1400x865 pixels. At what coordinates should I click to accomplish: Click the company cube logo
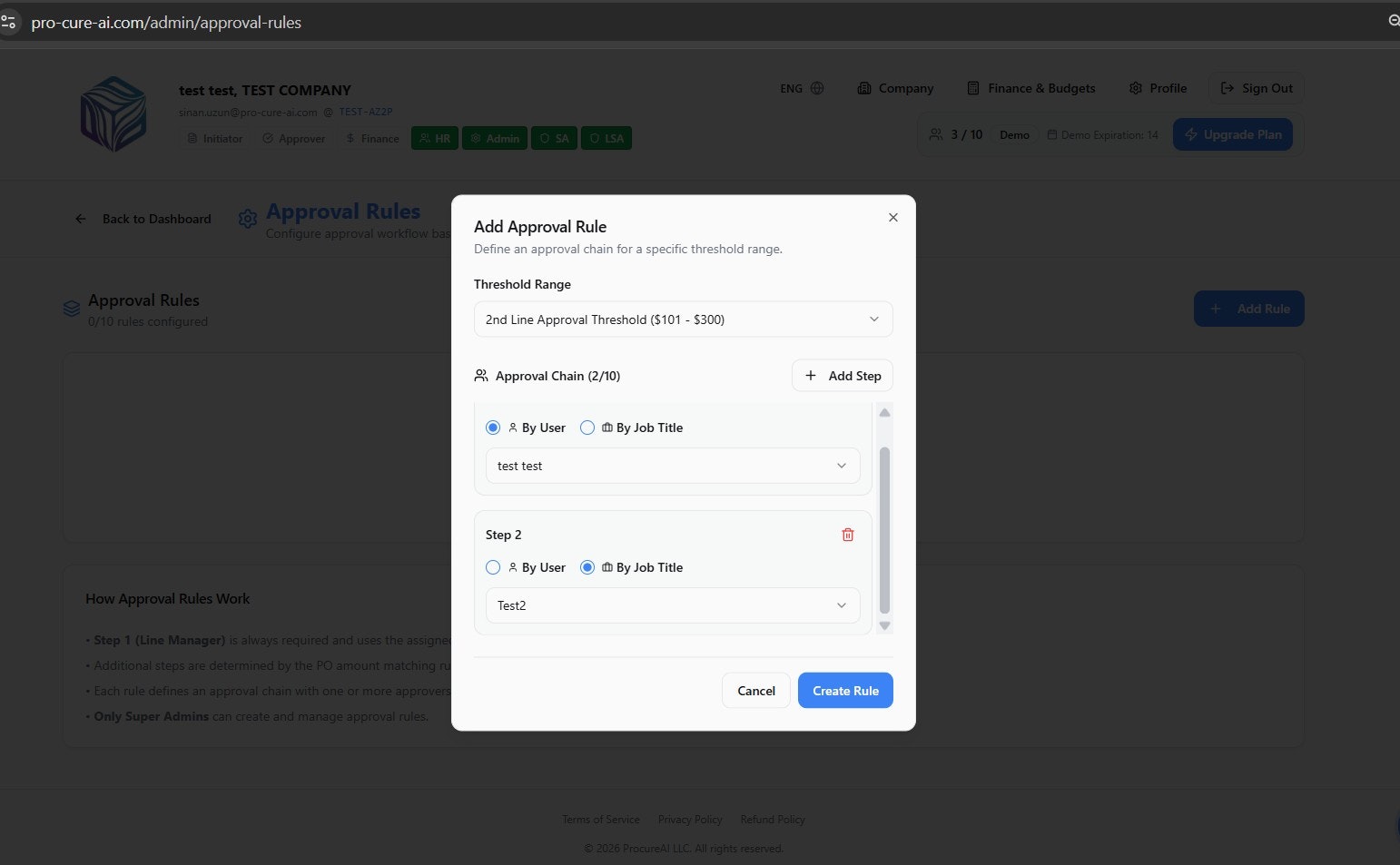113,113
